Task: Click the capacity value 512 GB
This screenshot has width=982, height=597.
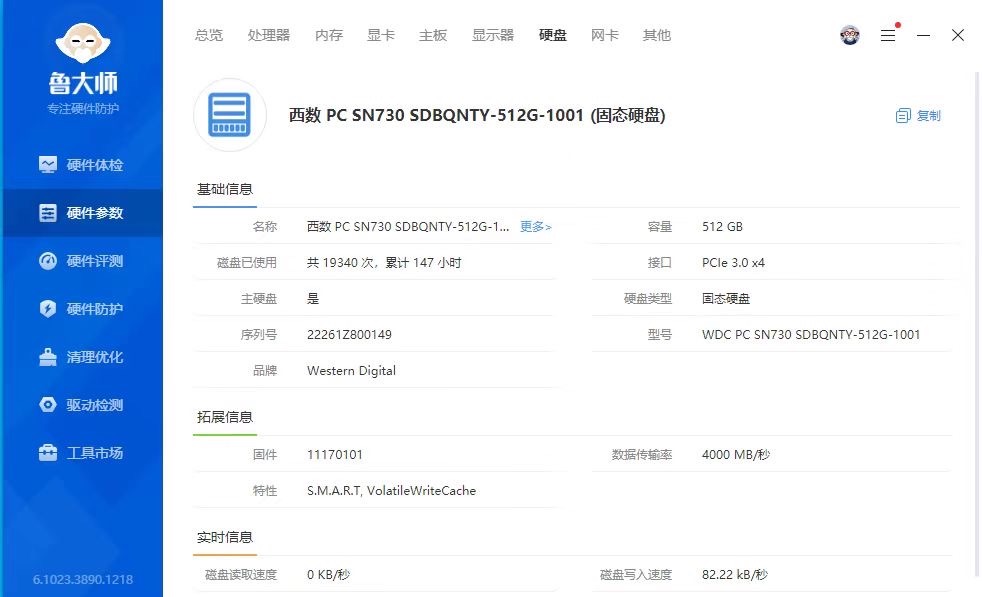Action: pyautogui.click(x=722, y=227)
